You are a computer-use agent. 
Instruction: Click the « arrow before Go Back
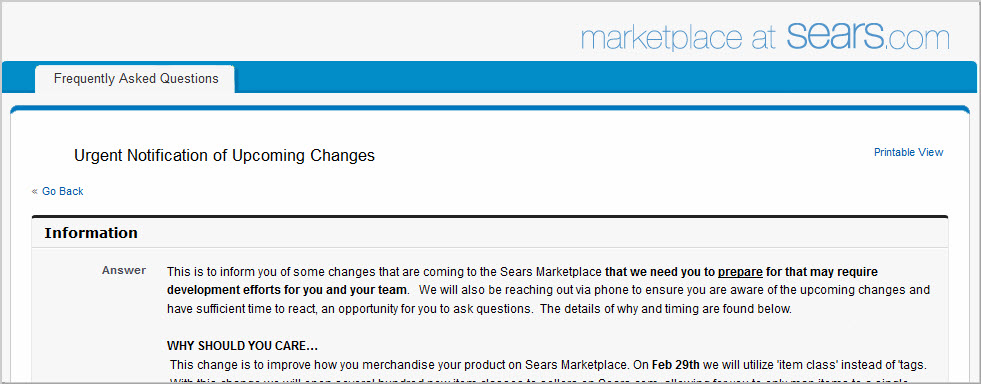click(35, 191)
